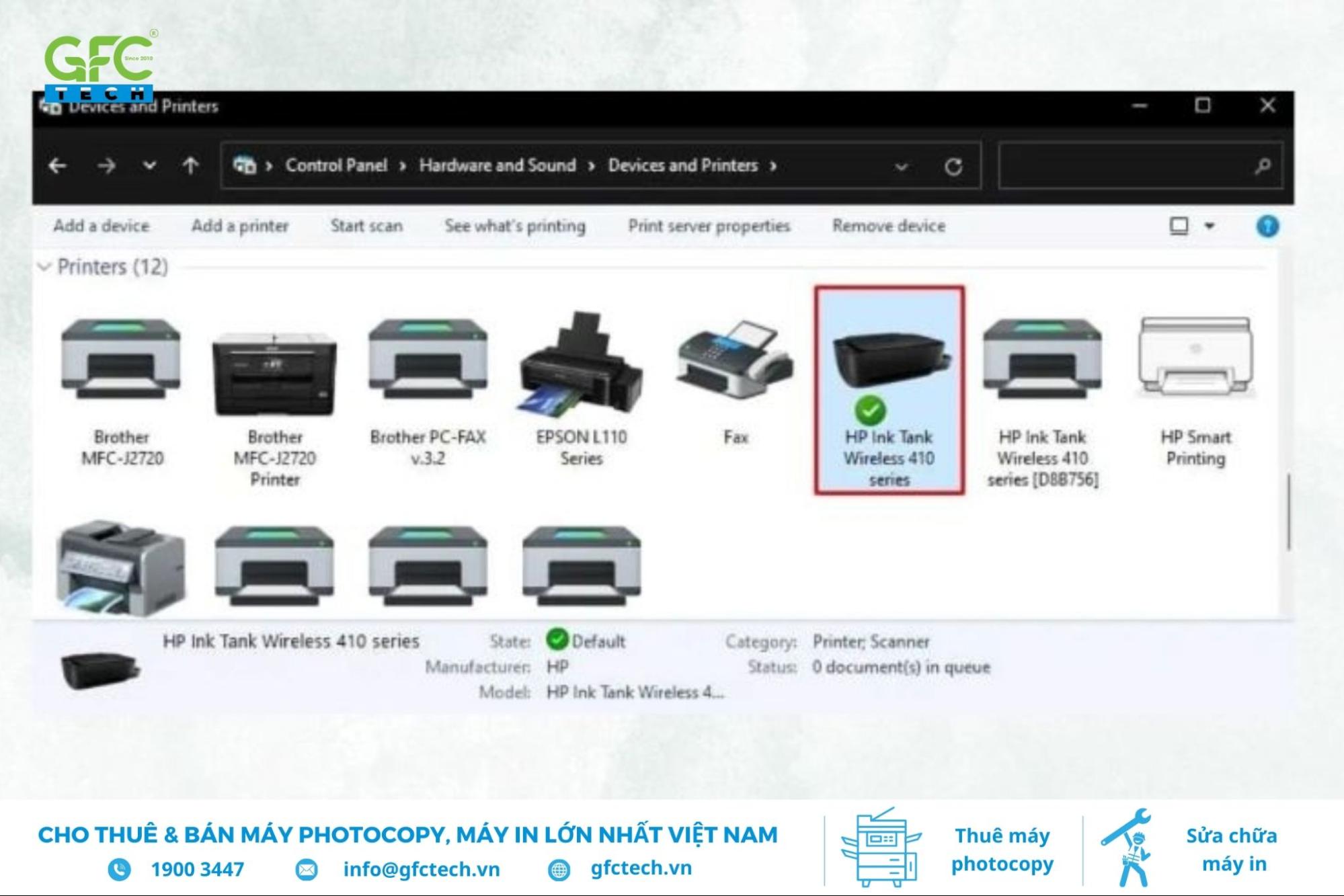Viewport: 1344px width, 896px height.
Task: Navigate to Hardware and Sound breadcrumb
Action: click(498, 165)
